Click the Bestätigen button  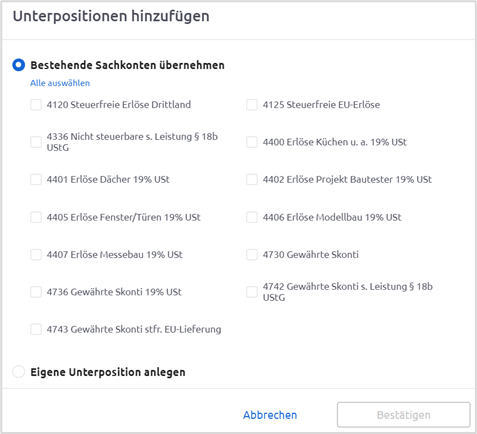point(404,415)
